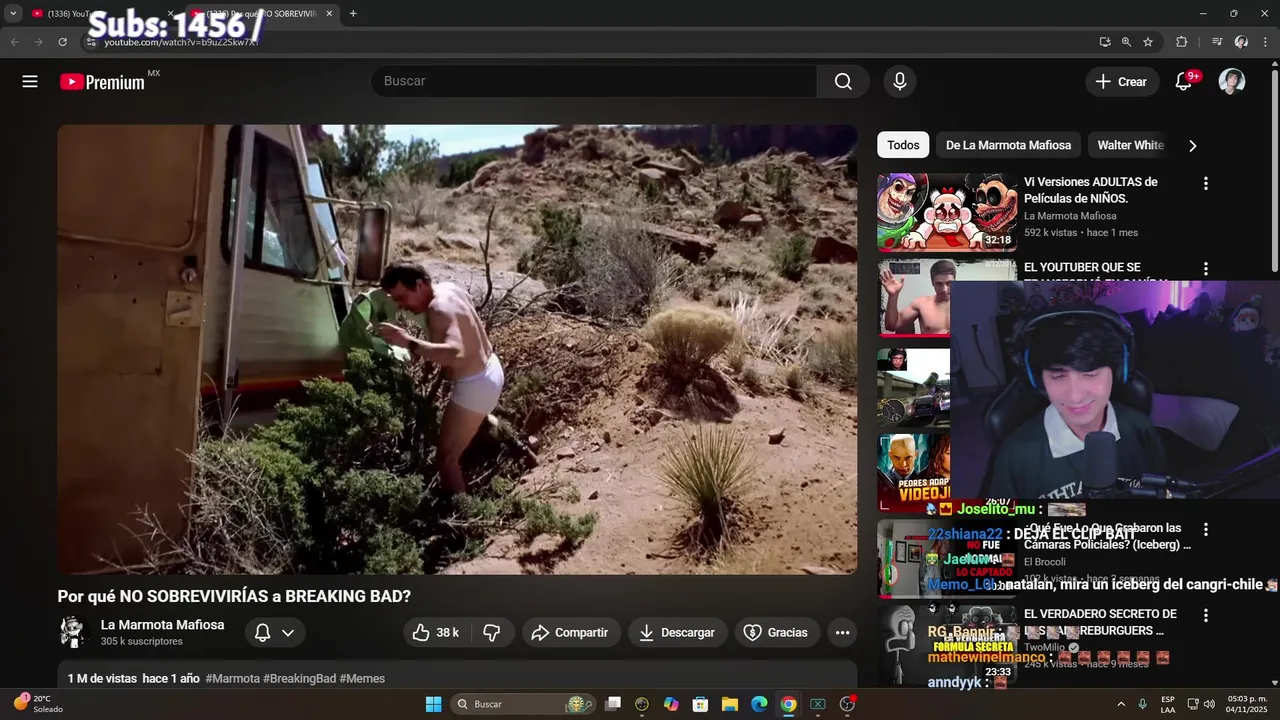Screen dimensions: 1280x720
Task: Select the 'Walter White' chip
Action: point(1130,145)
